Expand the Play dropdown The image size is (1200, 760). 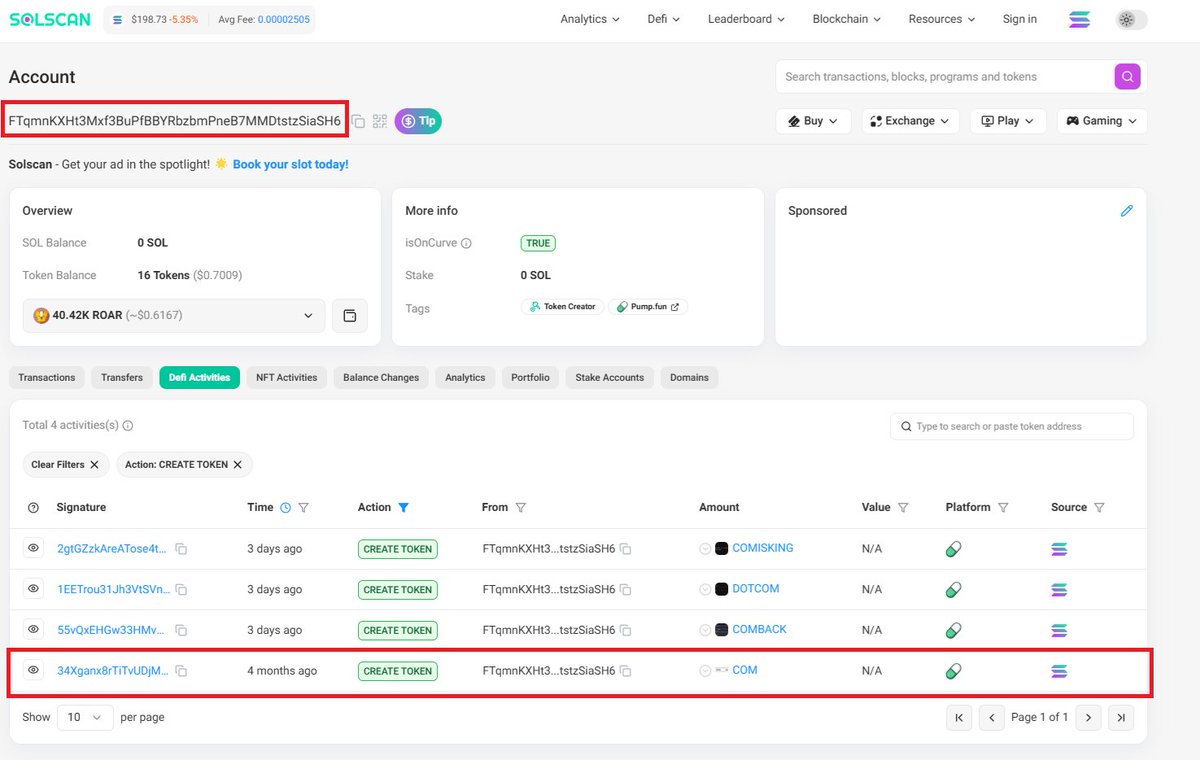click(x=1008, y=121)
